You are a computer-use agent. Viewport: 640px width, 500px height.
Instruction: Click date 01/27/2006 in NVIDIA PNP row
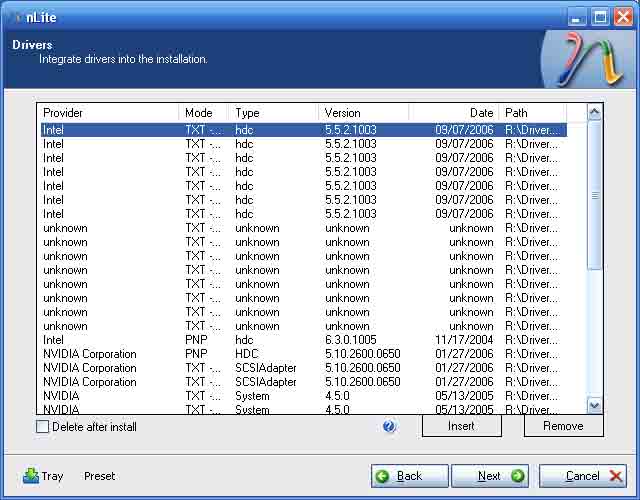point(464,354)
